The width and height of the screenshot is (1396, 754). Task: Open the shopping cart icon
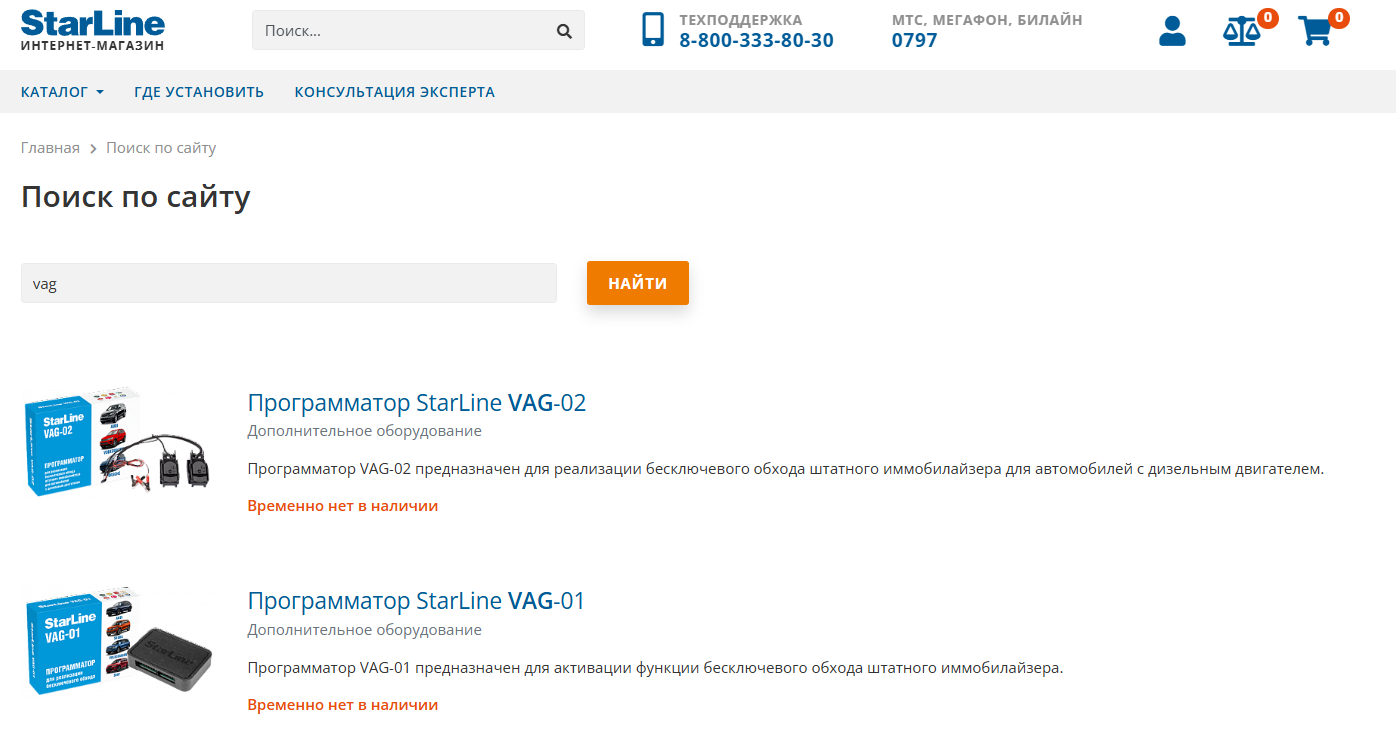click(1315, 31)
